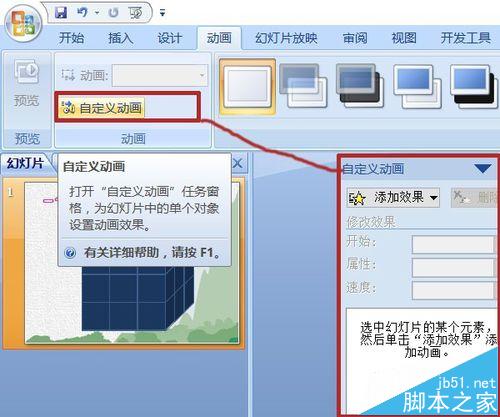This screenshot has height=417, width=500.
Task: Open the 动画 effect combo box
Action: [160, 76]
